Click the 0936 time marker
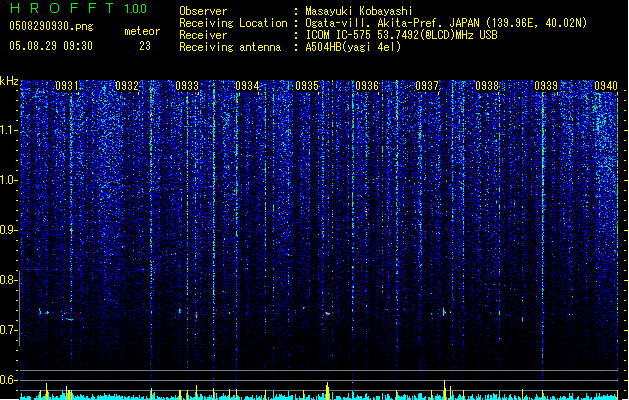 [367, 86]
